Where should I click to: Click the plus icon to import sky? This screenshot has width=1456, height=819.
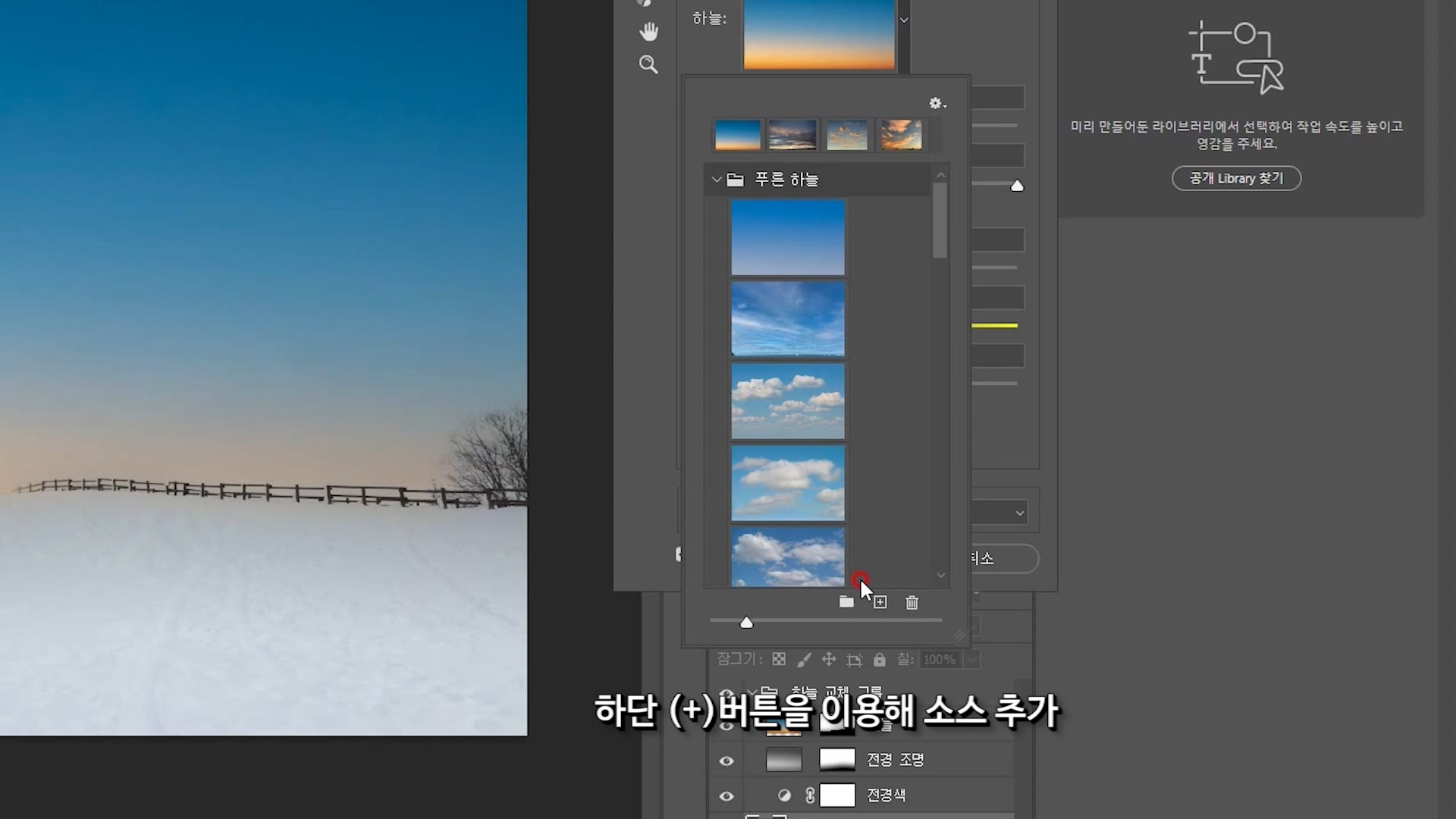coord(880,602)
